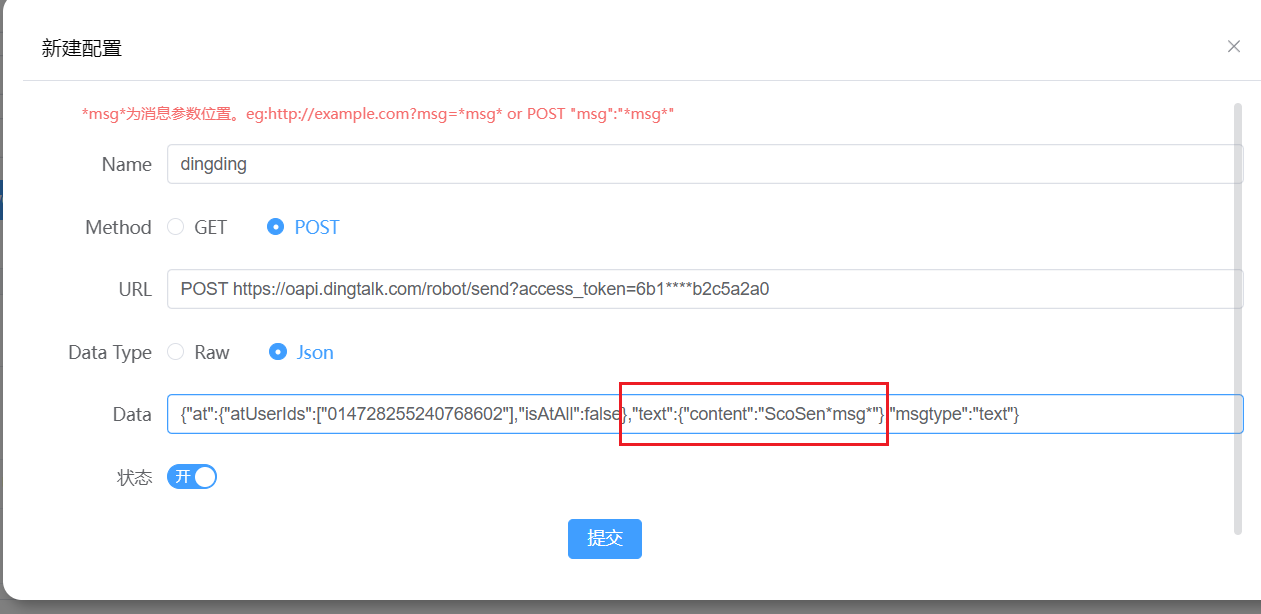This screenshot has width=1261, height=614.
Task: Close the 新建配置 dialog
Action: pyautogui.click(x=1233, y=47)
